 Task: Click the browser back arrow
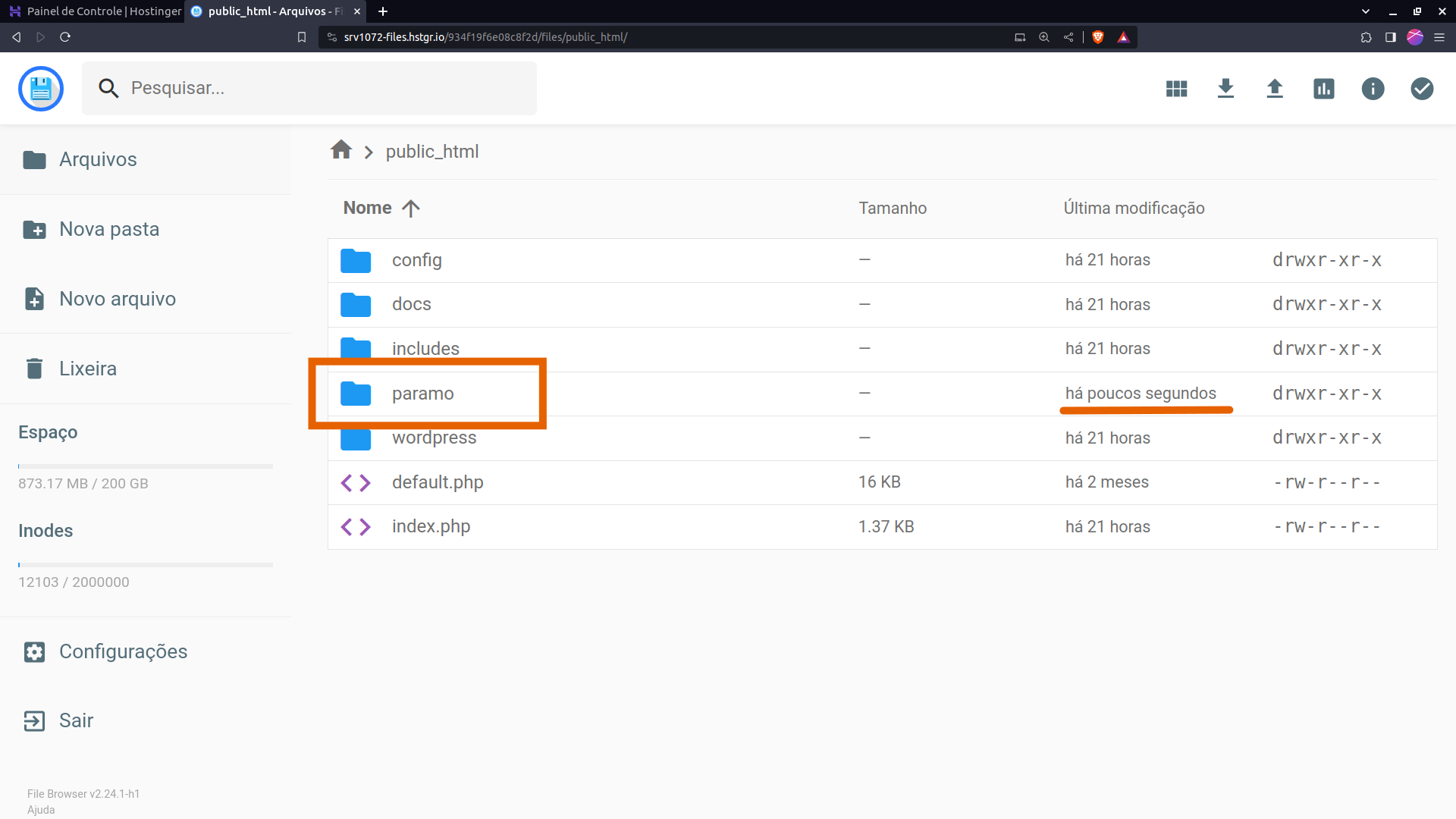(17, 37)
